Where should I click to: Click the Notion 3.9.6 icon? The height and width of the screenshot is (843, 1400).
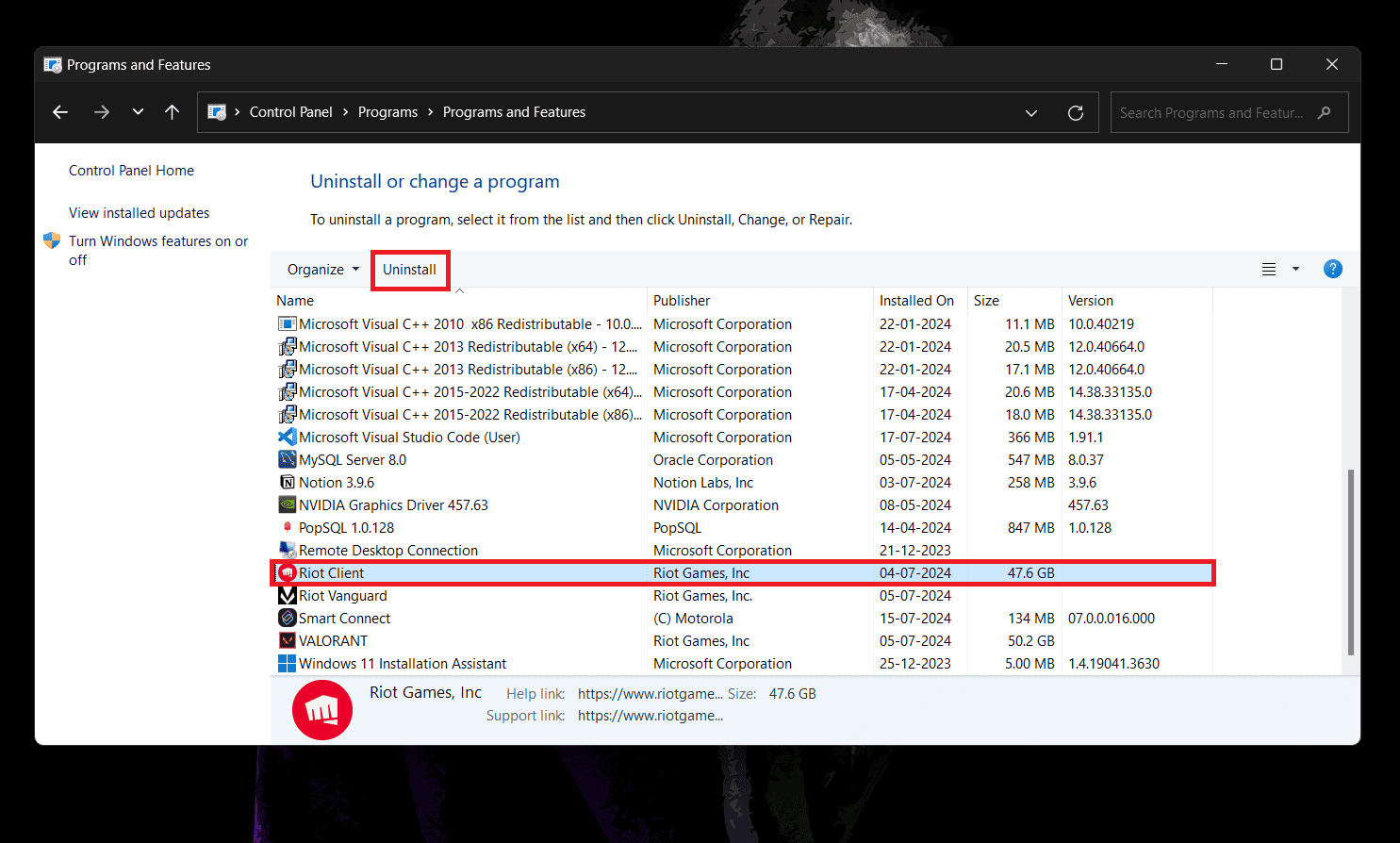[x=288, y=483]
